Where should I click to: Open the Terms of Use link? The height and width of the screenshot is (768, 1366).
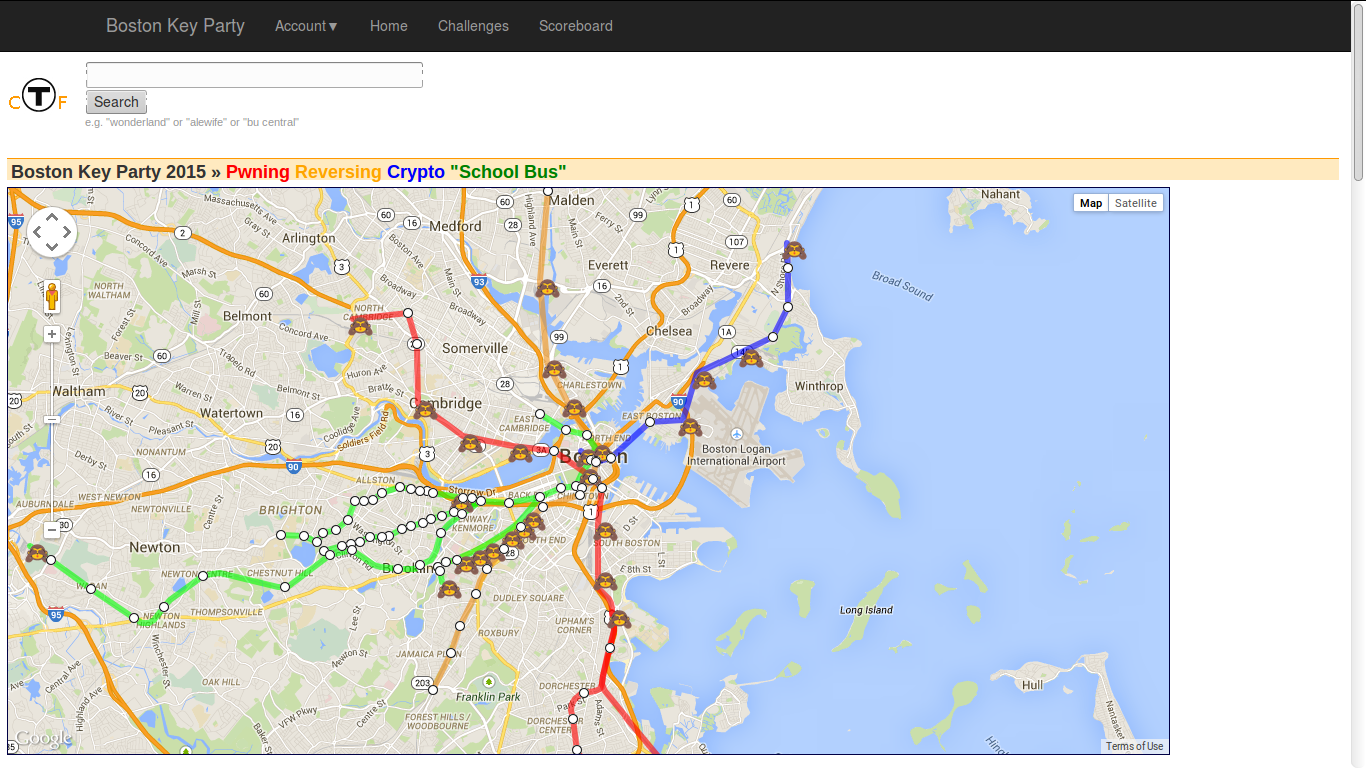click(x=1135, y=746)
